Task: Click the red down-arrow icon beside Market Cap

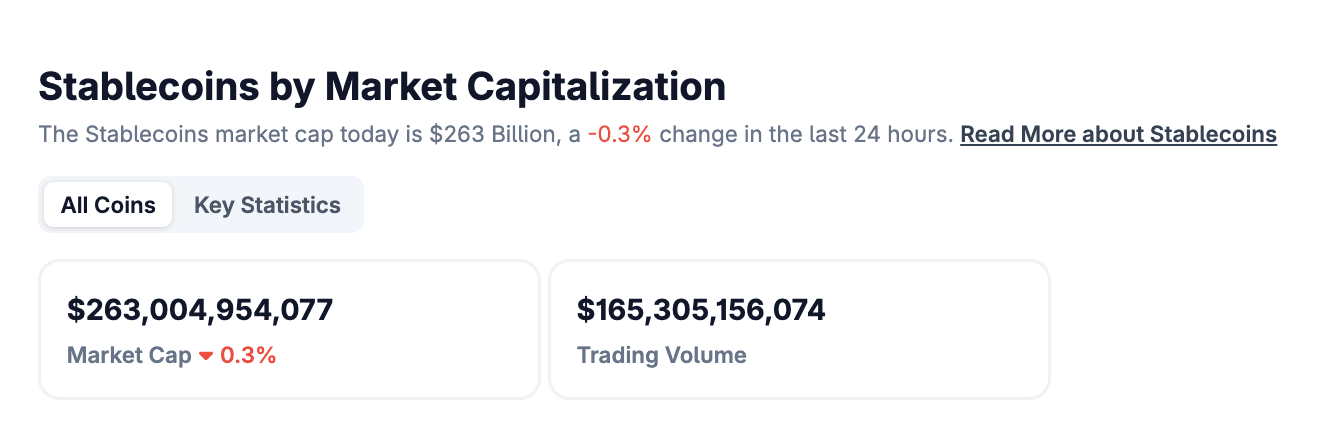Action: point(206,356)
